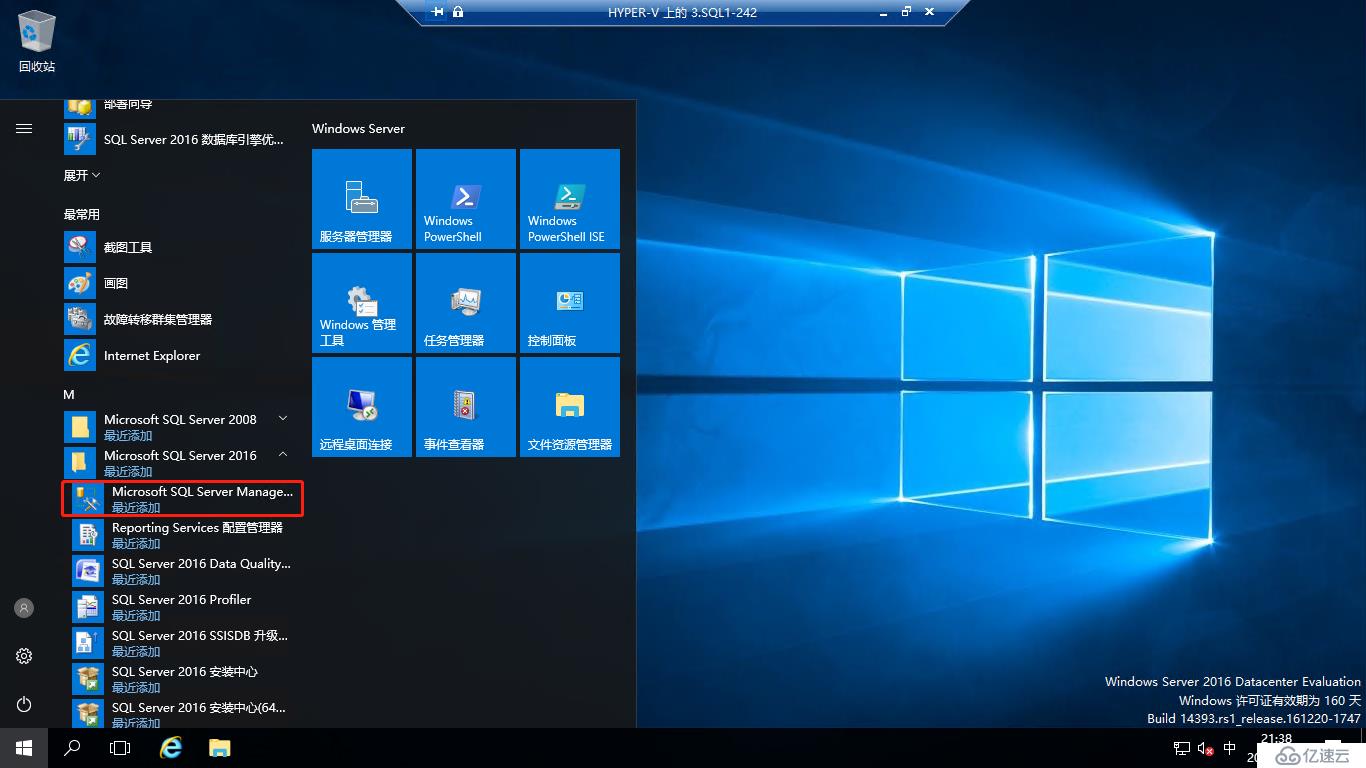Open SQL Server 2016 安装中心(64...) entry
This screenshot has width=1366, height=768.
(182, 712)
